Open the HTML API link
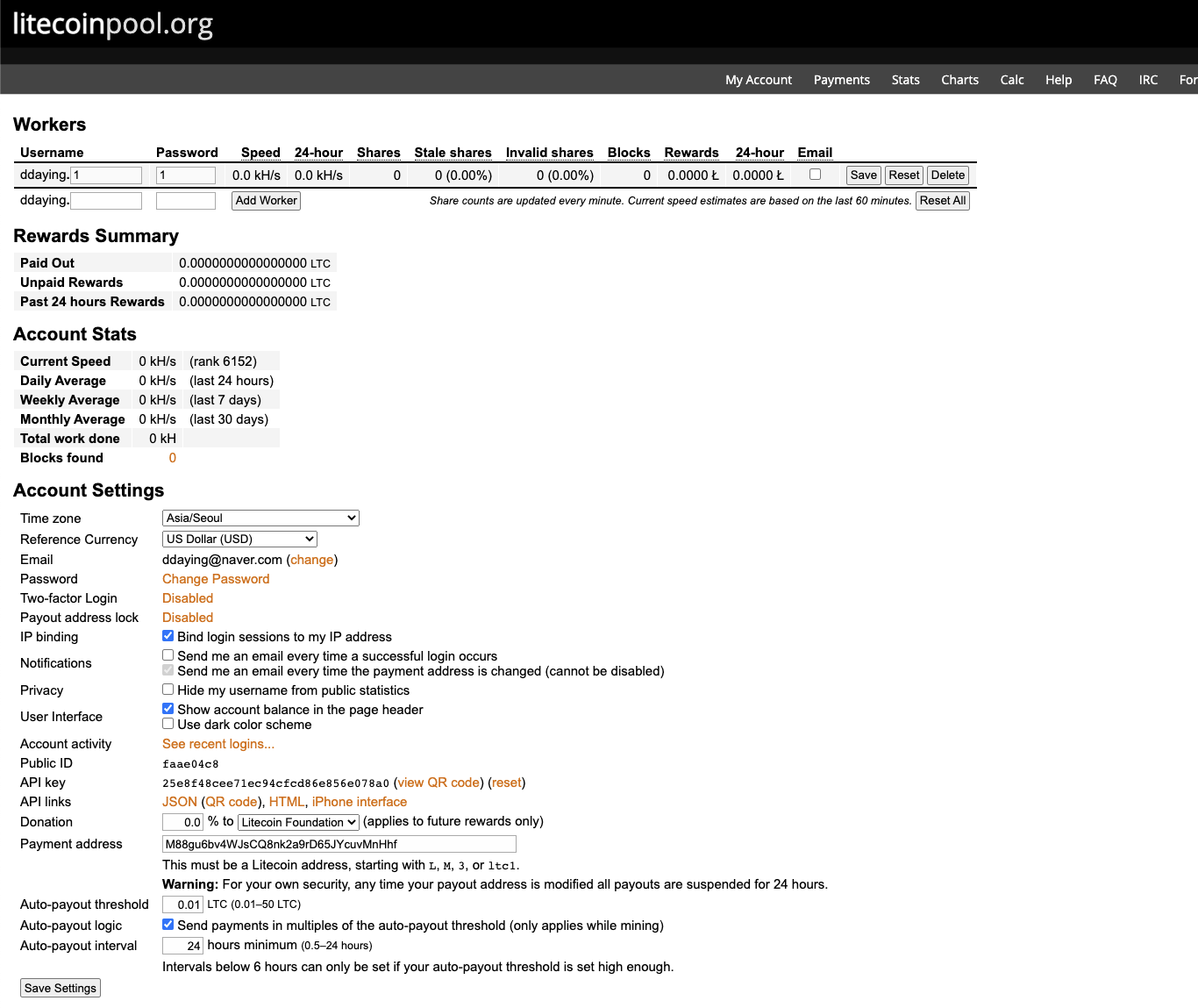The image size is (1198, 1008). point(287,802)
